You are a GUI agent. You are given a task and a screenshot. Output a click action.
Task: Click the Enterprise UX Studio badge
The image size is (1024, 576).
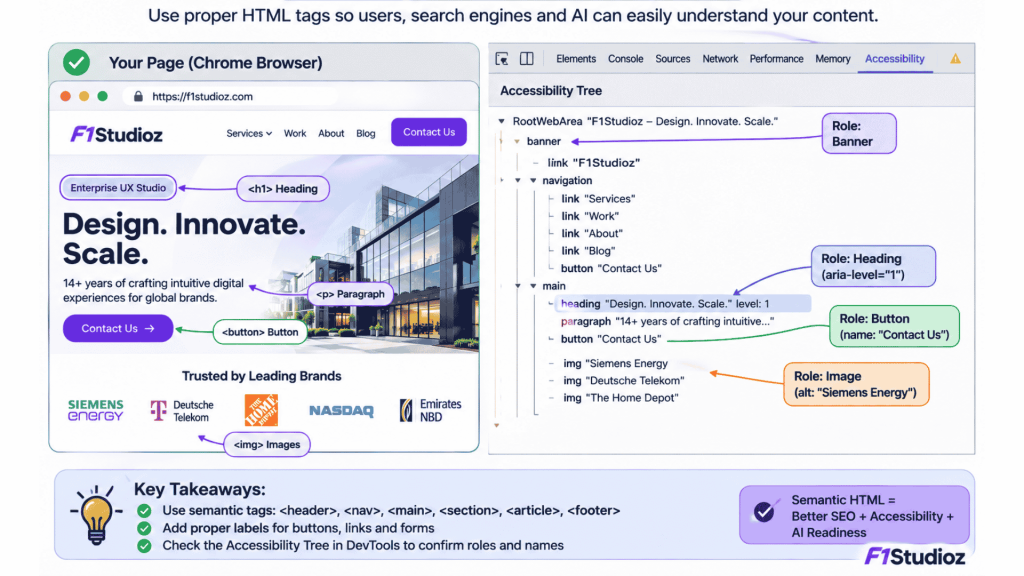coord(118,188)
